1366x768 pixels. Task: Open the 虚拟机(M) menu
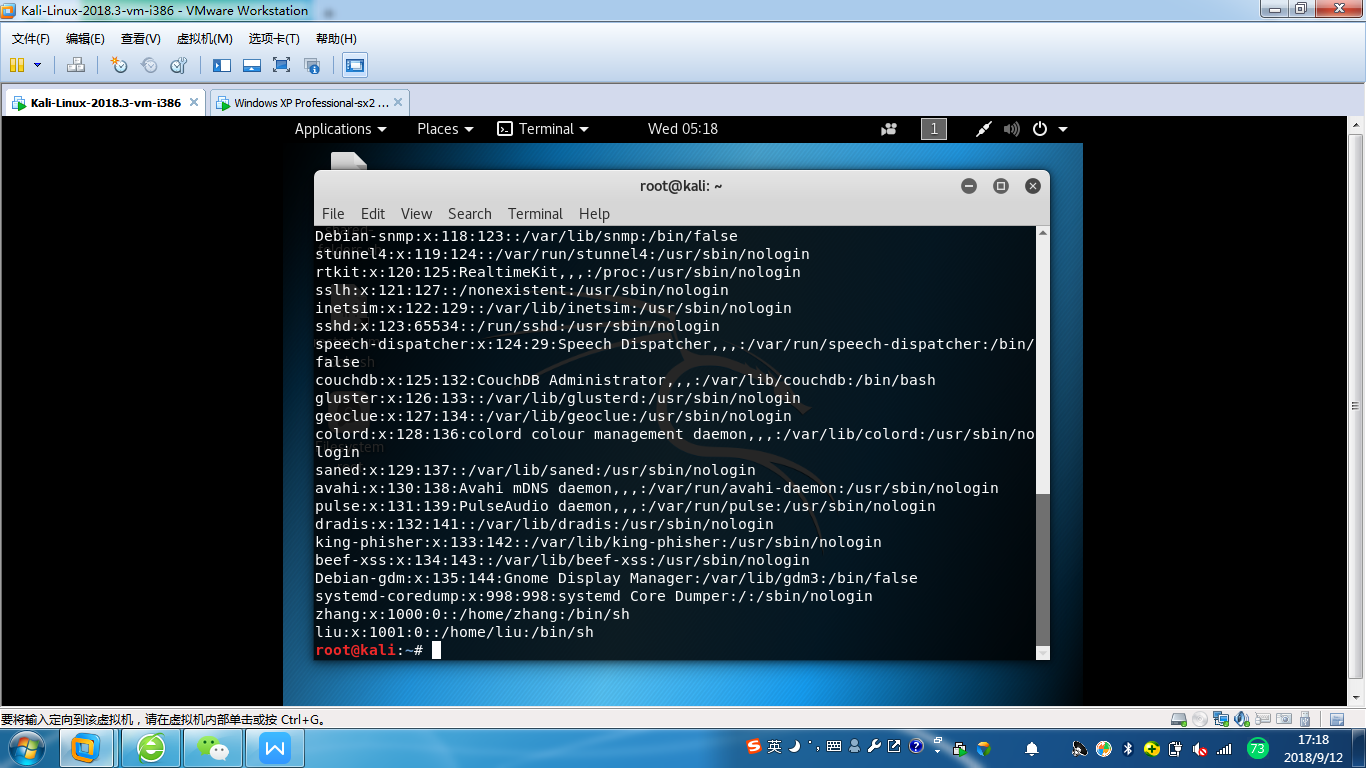coord(204,39)
